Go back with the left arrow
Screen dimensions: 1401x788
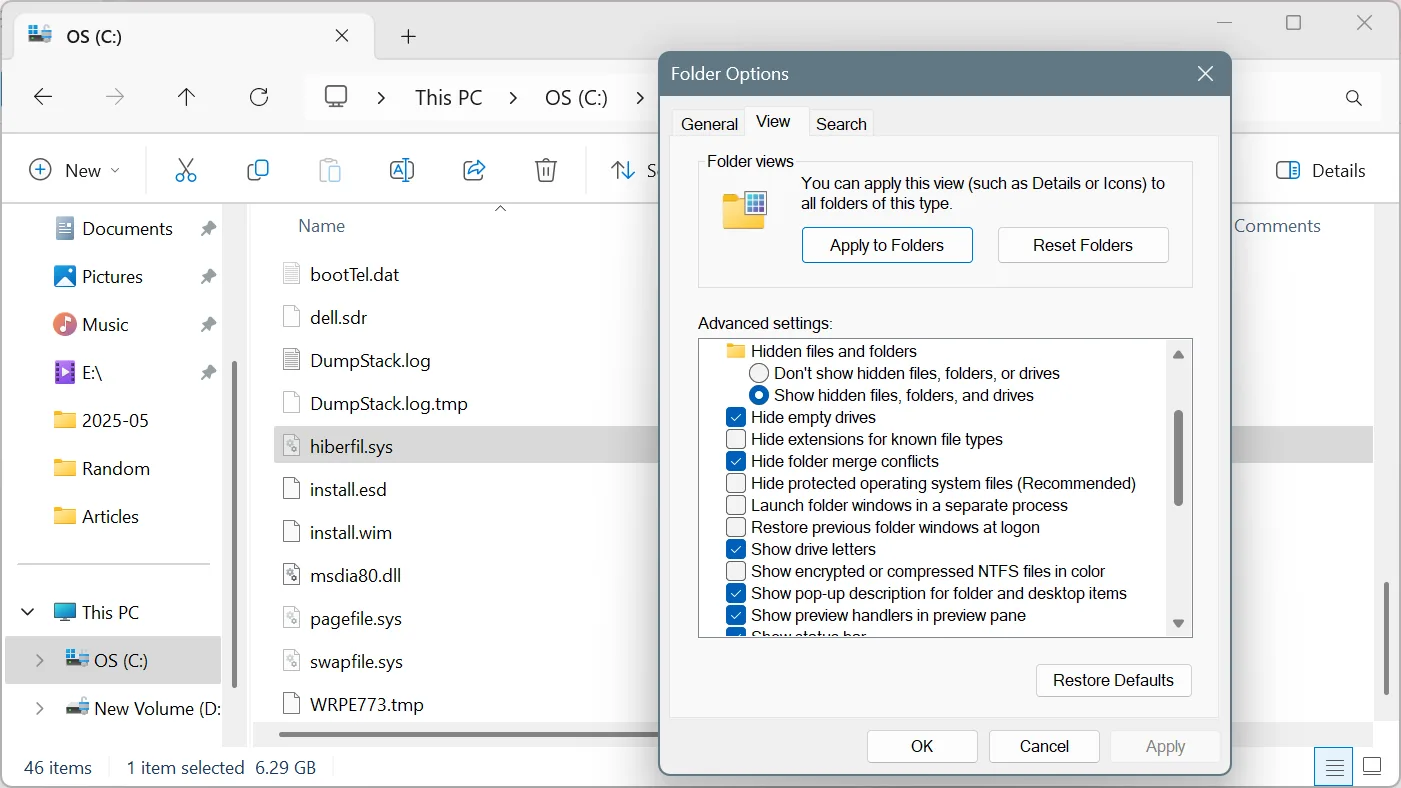43,97
